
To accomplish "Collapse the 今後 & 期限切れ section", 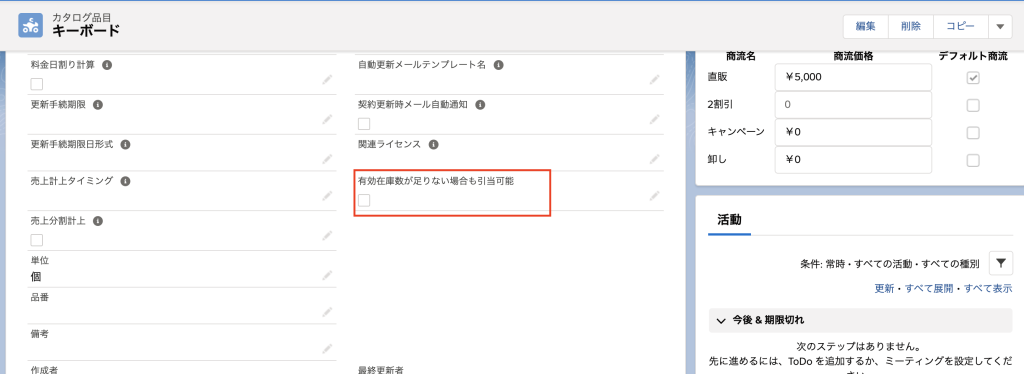I will [722, 320].
